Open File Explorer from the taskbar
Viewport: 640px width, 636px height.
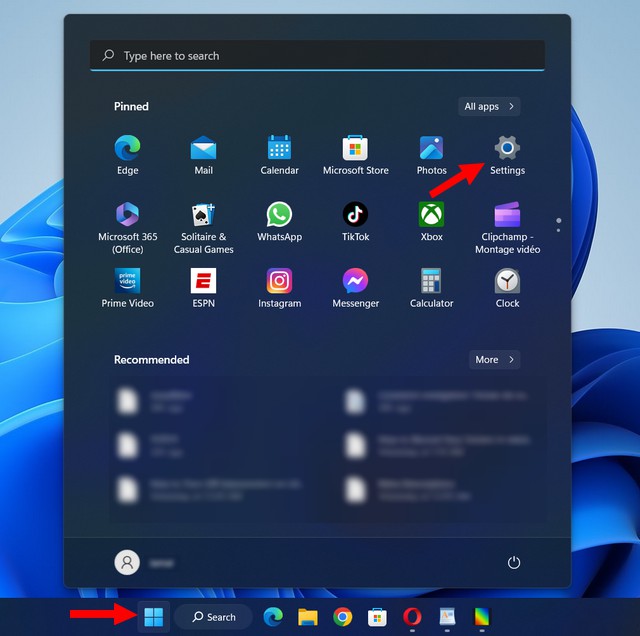coord(308,617)
